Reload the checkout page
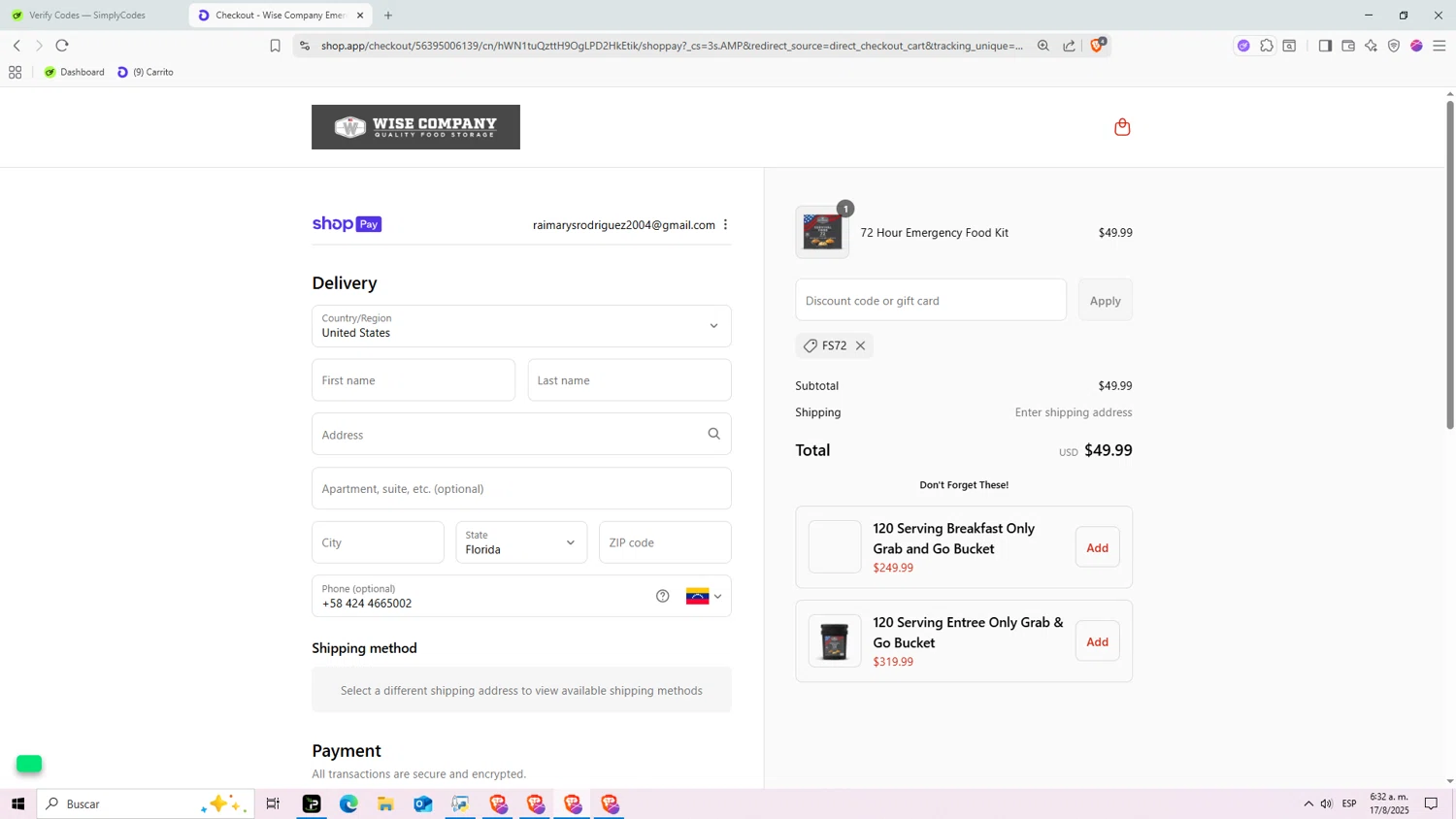This screenshot has width=1456, height=819. 62,46
